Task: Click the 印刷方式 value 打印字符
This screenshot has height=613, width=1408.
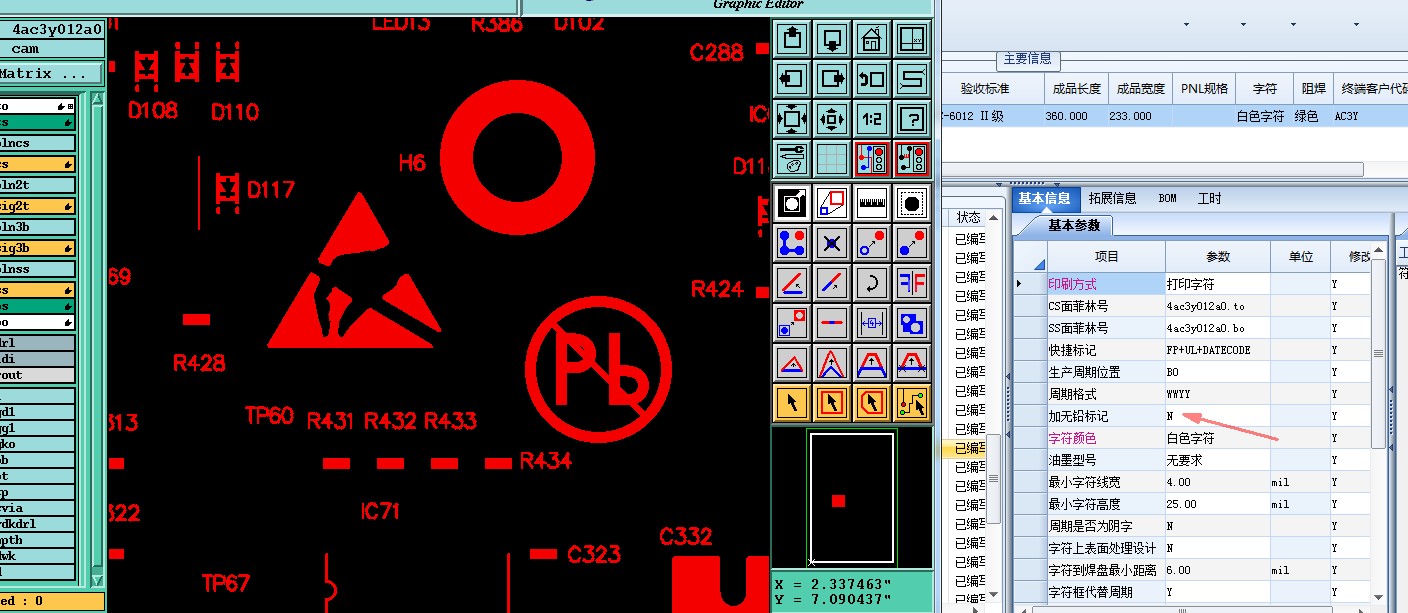Action: pyautogui.click(x=1218, y=284)
